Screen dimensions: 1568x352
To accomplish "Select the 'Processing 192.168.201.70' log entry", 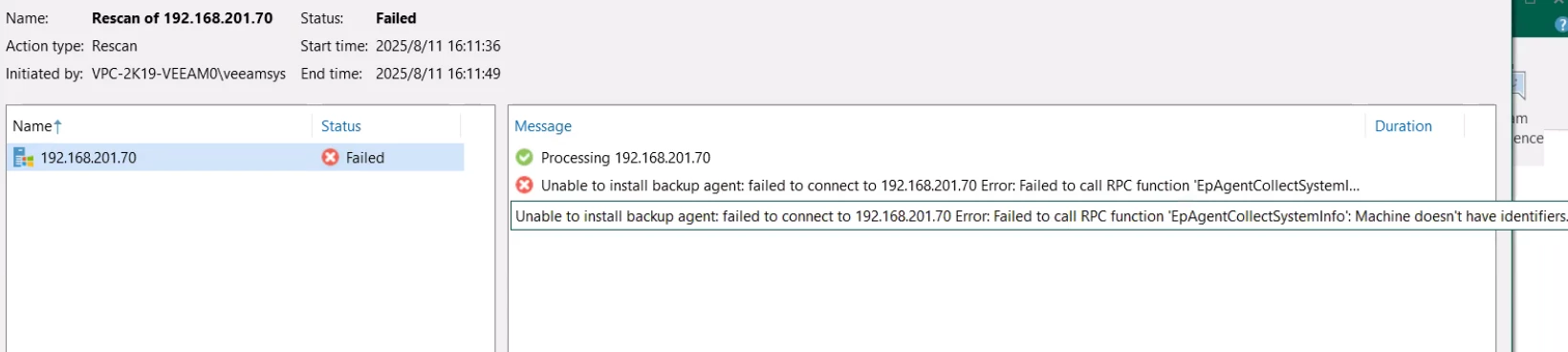I will (626, 158).
